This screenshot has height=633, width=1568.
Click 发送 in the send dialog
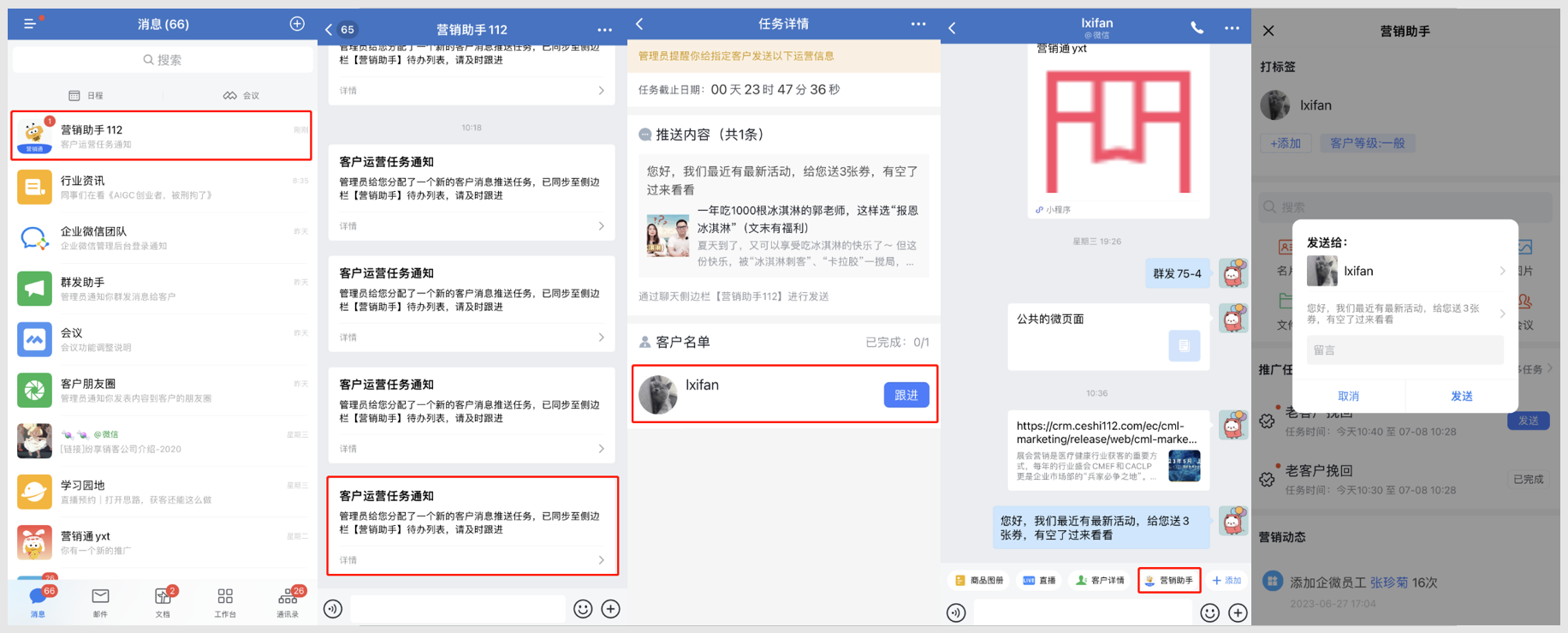pyautogui.click(x=1462, y=396)
